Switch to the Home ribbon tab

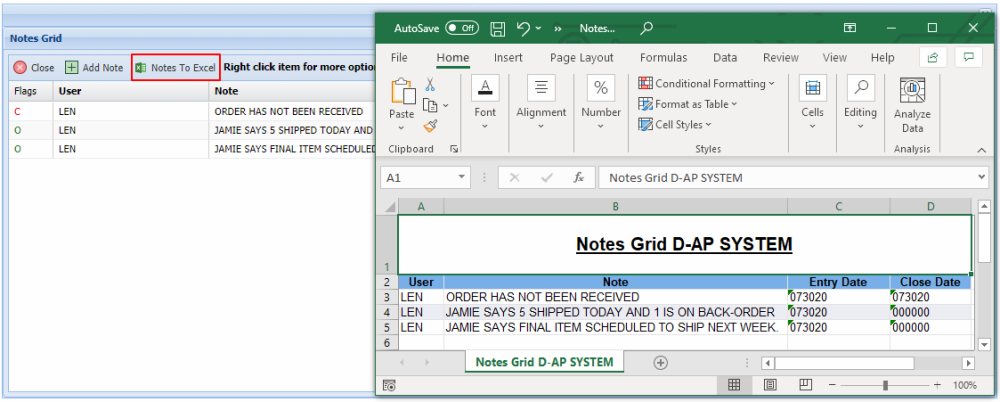453,57
